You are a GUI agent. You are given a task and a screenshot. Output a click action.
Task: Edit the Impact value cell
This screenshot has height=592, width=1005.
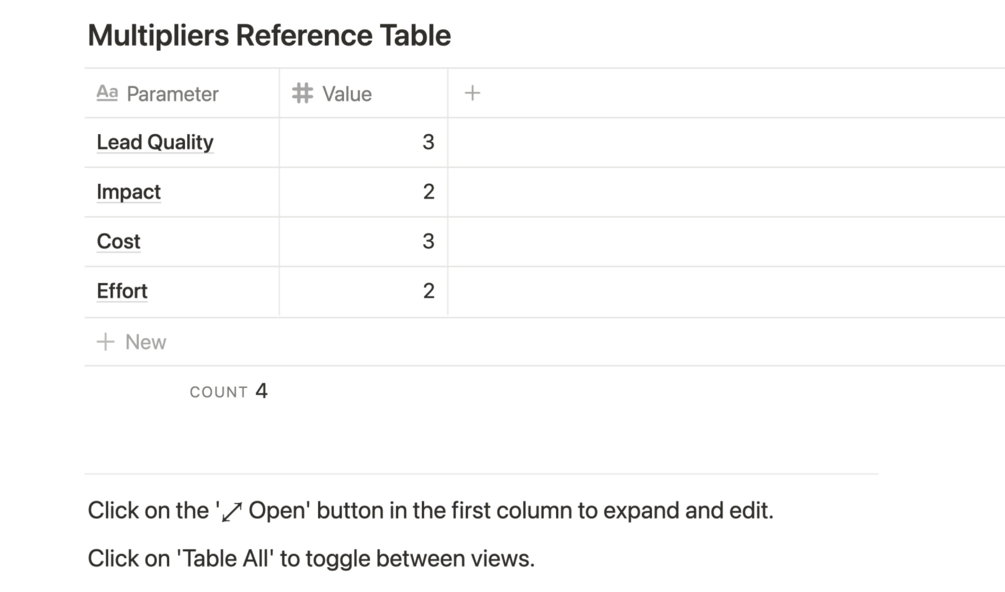coord(363,192)
